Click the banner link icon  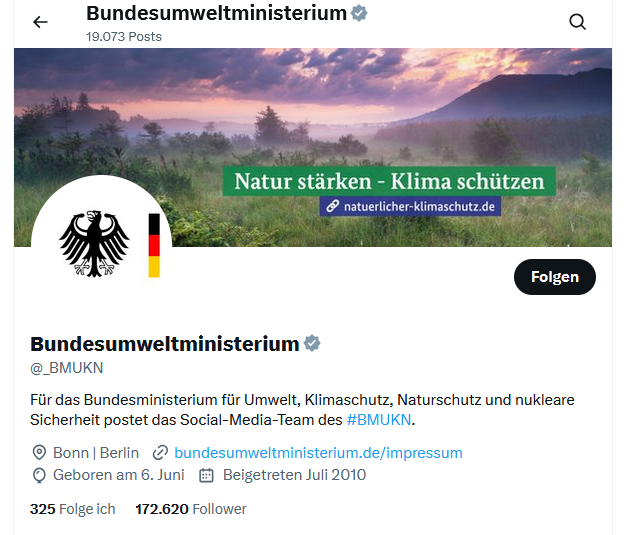click(x=332, y=206)
